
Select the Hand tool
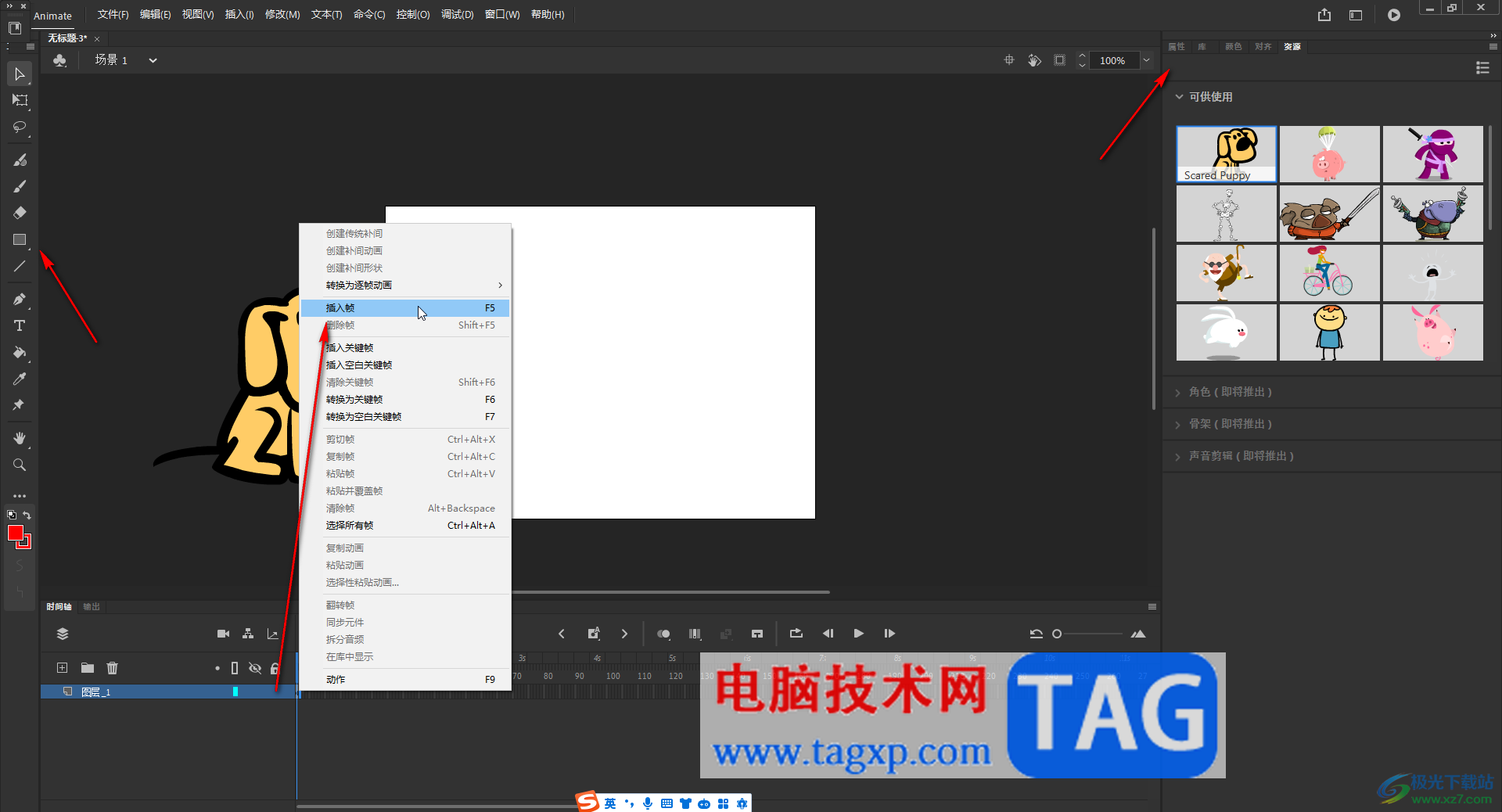(20, 438)
